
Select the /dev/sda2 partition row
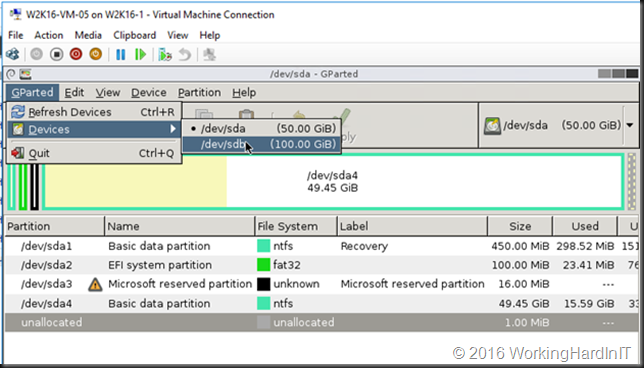coord(322,265)
